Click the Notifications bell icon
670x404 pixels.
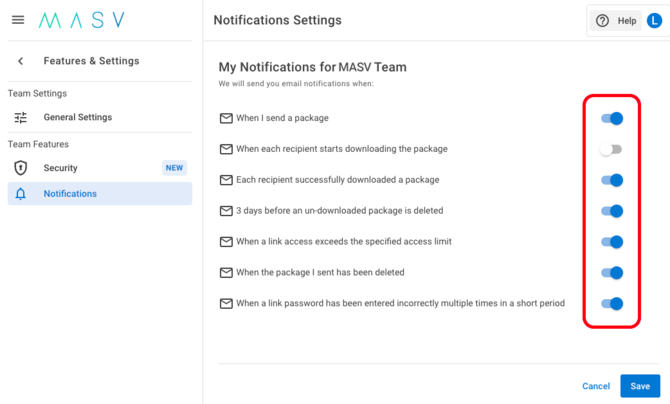pyautogui.click(x=21, y=194)
